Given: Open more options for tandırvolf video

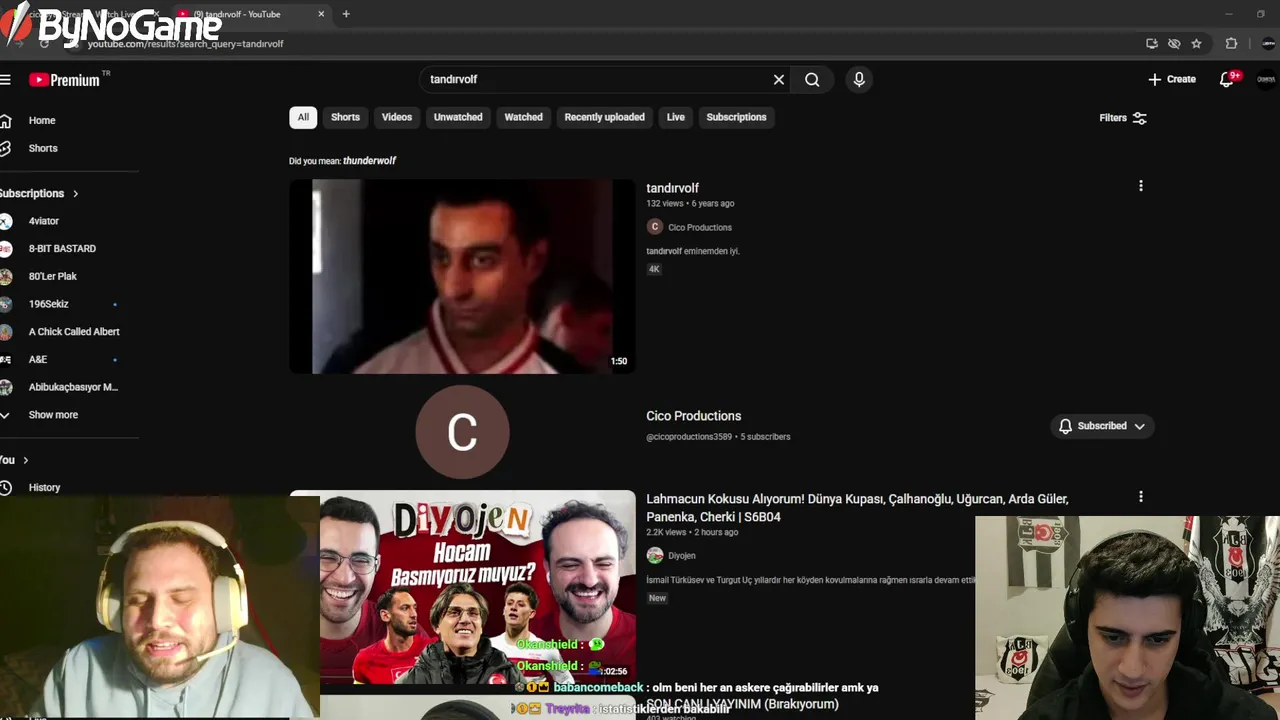Looking at the screenshot, I should click(1140, 186).
